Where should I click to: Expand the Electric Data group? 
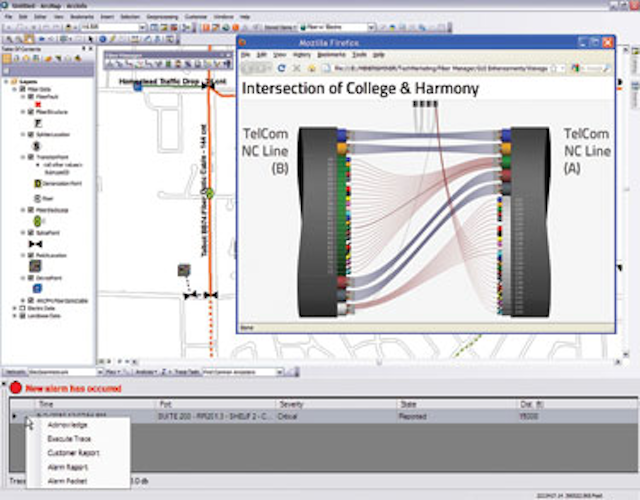15,308
